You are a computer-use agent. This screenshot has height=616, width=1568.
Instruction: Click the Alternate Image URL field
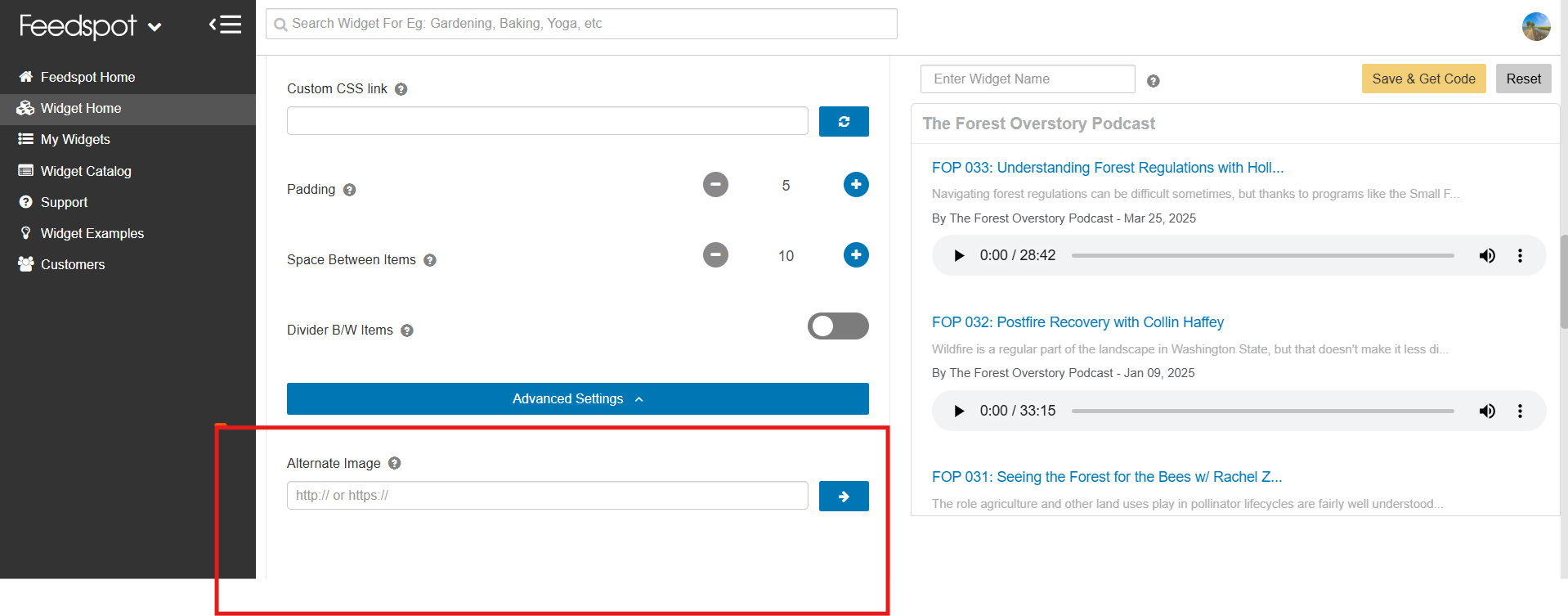(547, 495)
